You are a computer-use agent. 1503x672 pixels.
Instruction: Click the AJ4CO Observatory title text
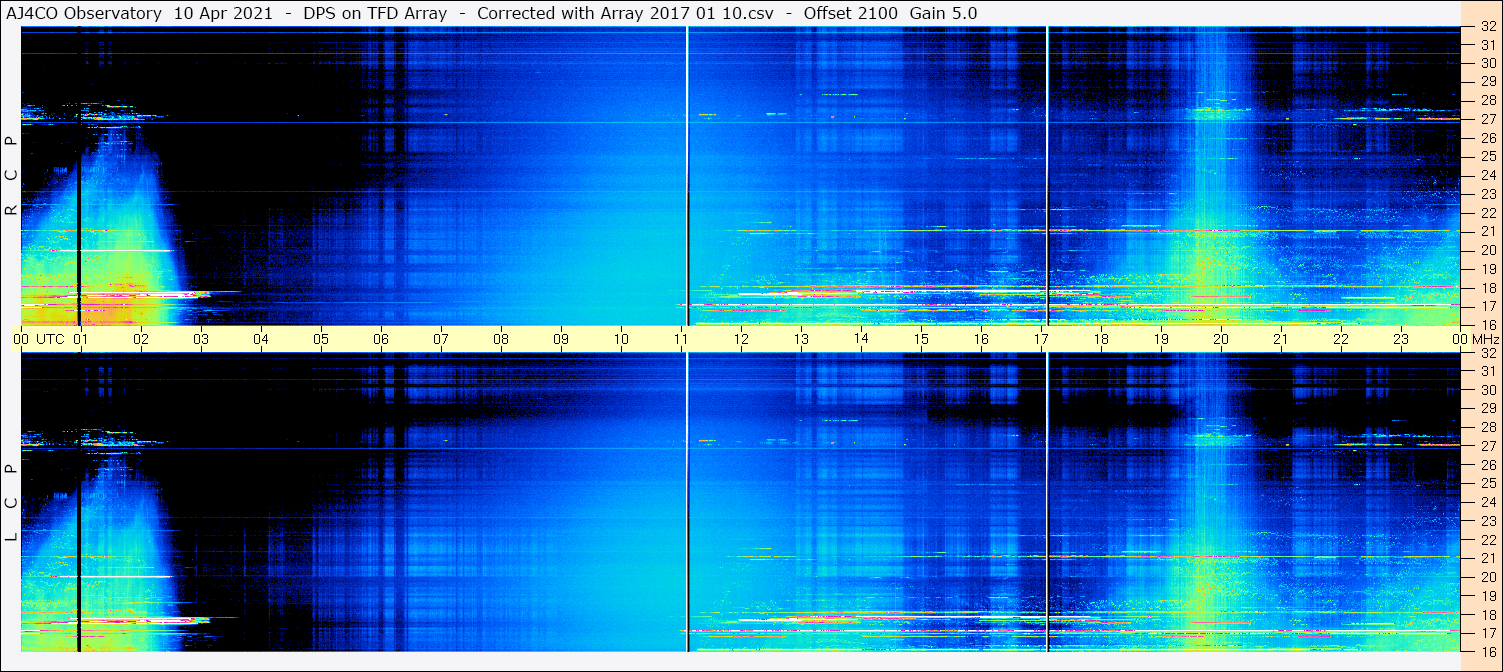click(x=84, y=13)
